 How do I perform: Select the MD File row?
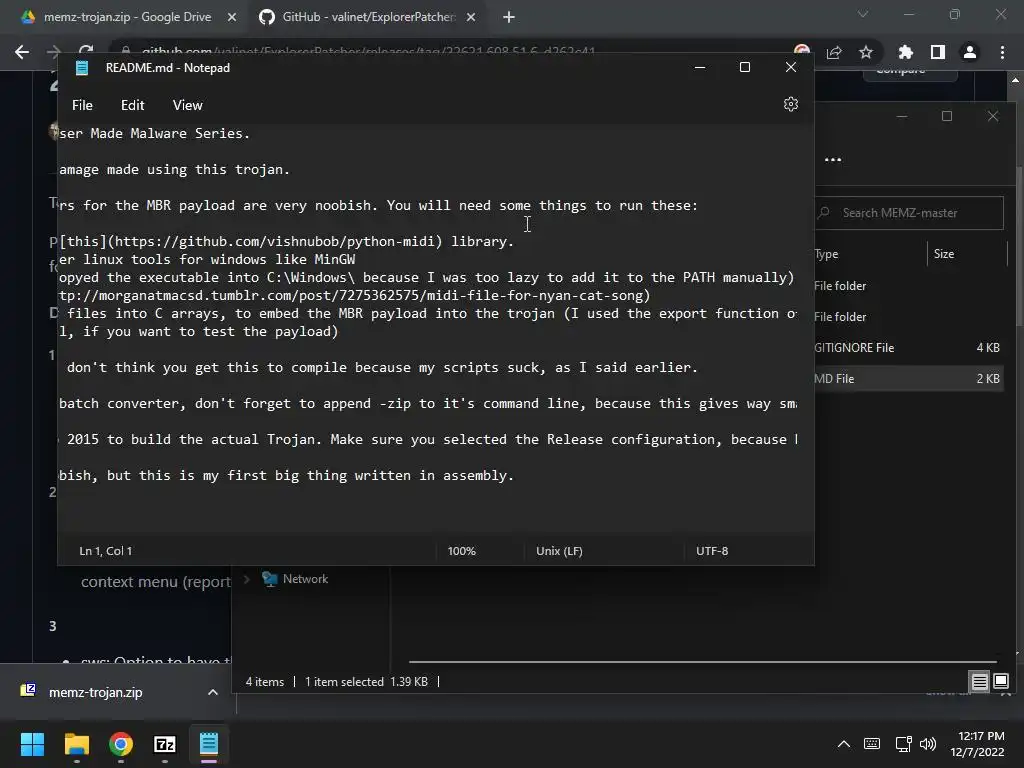(x=908, y=379)
